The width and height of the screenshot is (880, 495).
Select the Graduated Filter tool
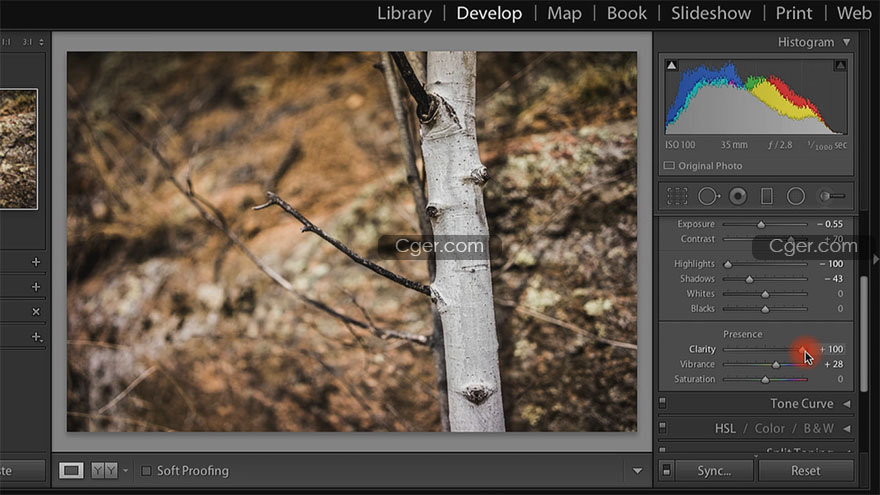(767, 196)
